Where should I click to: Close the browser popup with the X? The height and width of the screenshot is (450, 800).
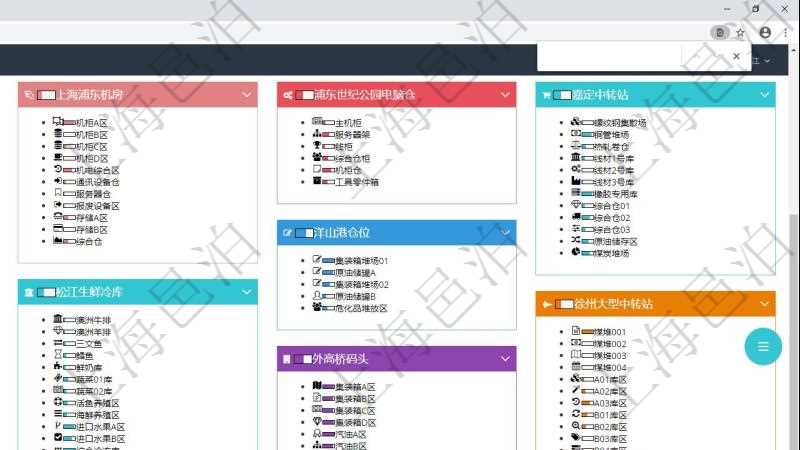(x=737, y=57)
